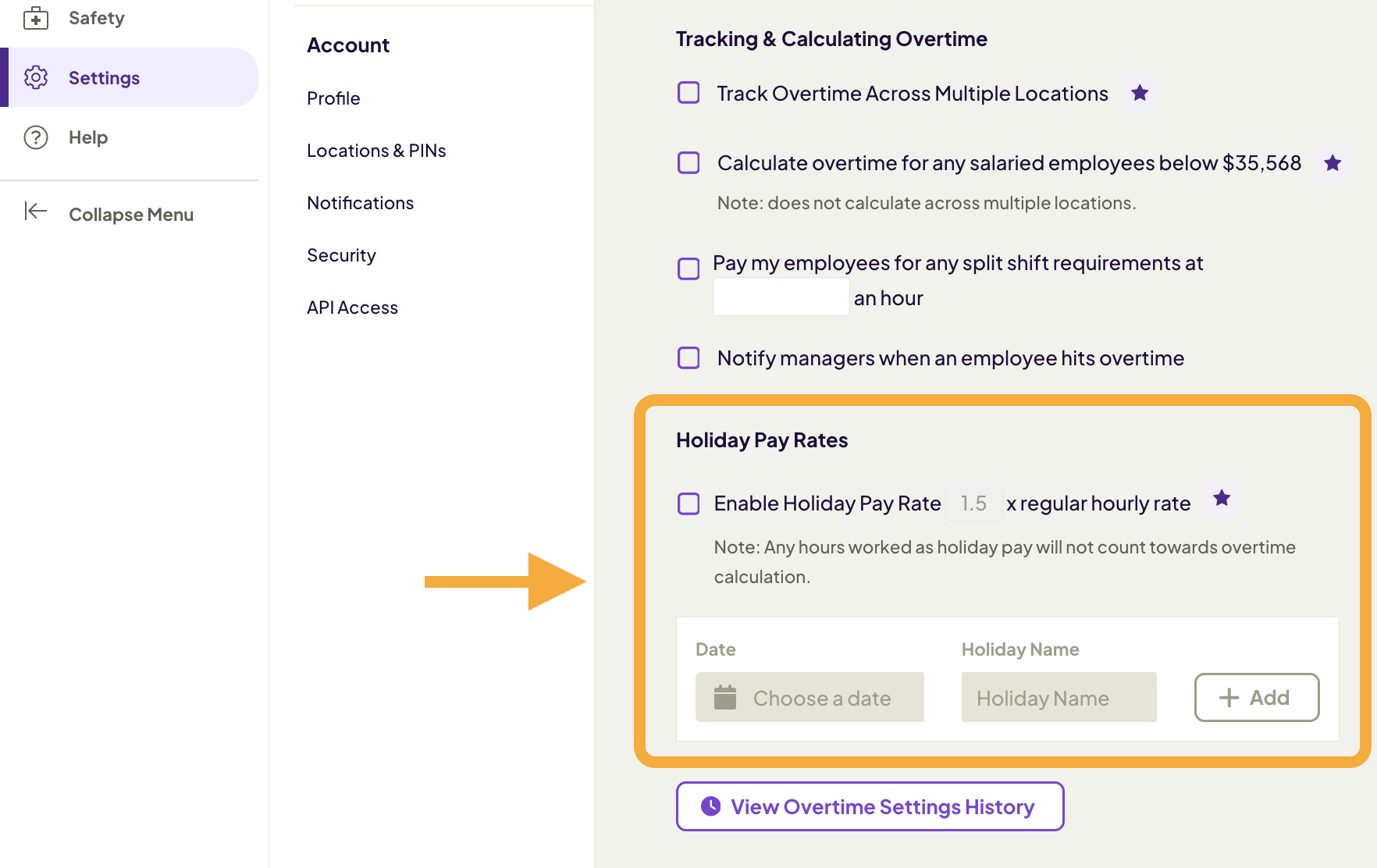The height and width of the screenshot is (868, 1377).
Task: Check the salaried employees overtime calculation box
Action: click(688, 163)
